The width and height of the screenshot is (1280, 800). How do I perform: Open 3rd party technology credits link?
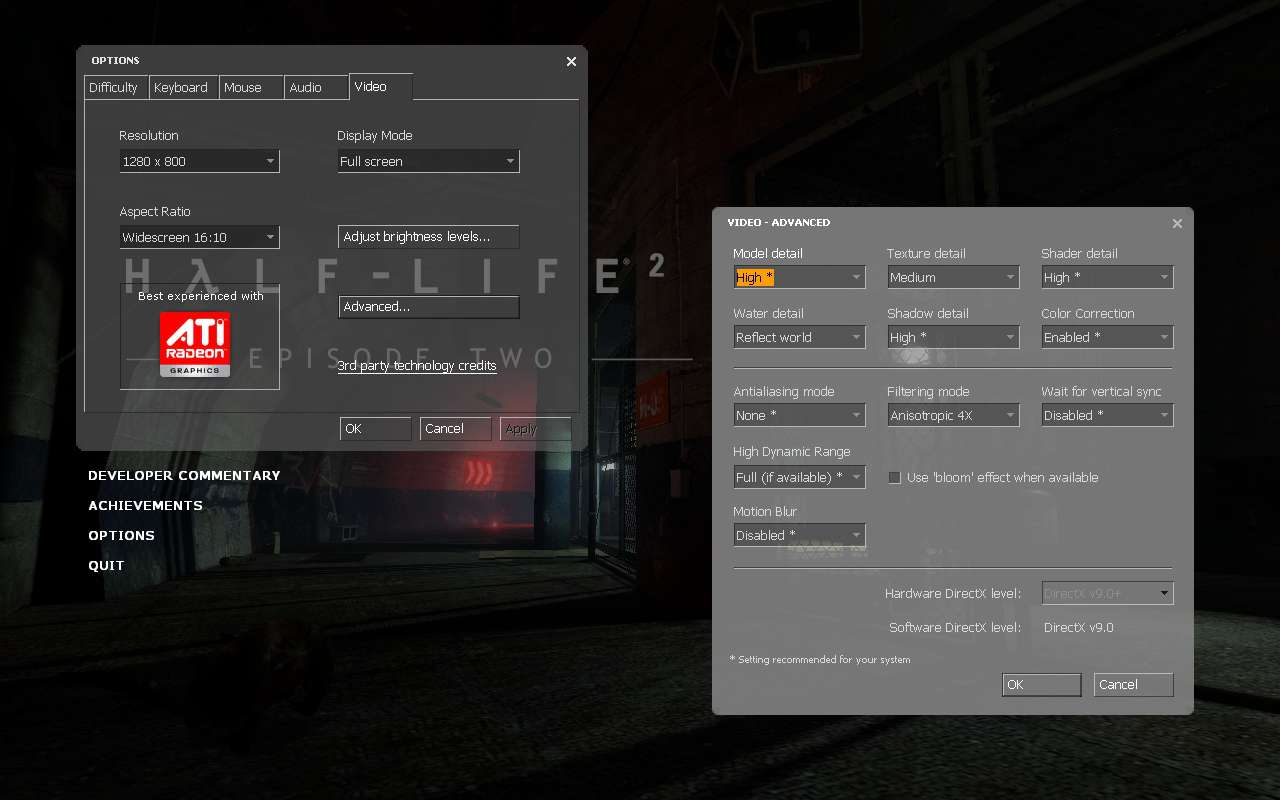pos(417,366)
